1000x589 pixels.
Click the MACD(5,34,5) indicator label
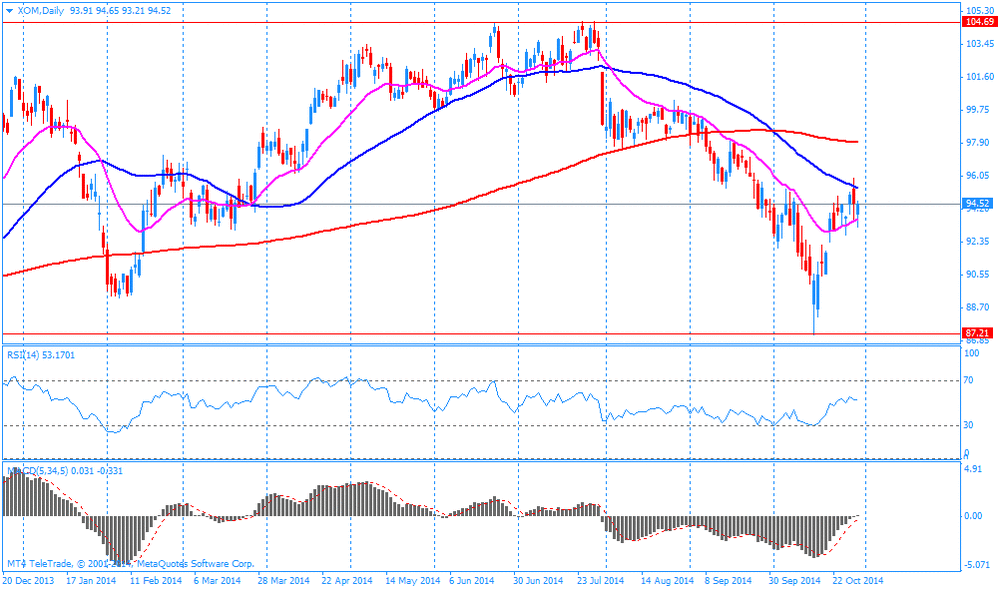pyautogui.click(x=65, y=471)
